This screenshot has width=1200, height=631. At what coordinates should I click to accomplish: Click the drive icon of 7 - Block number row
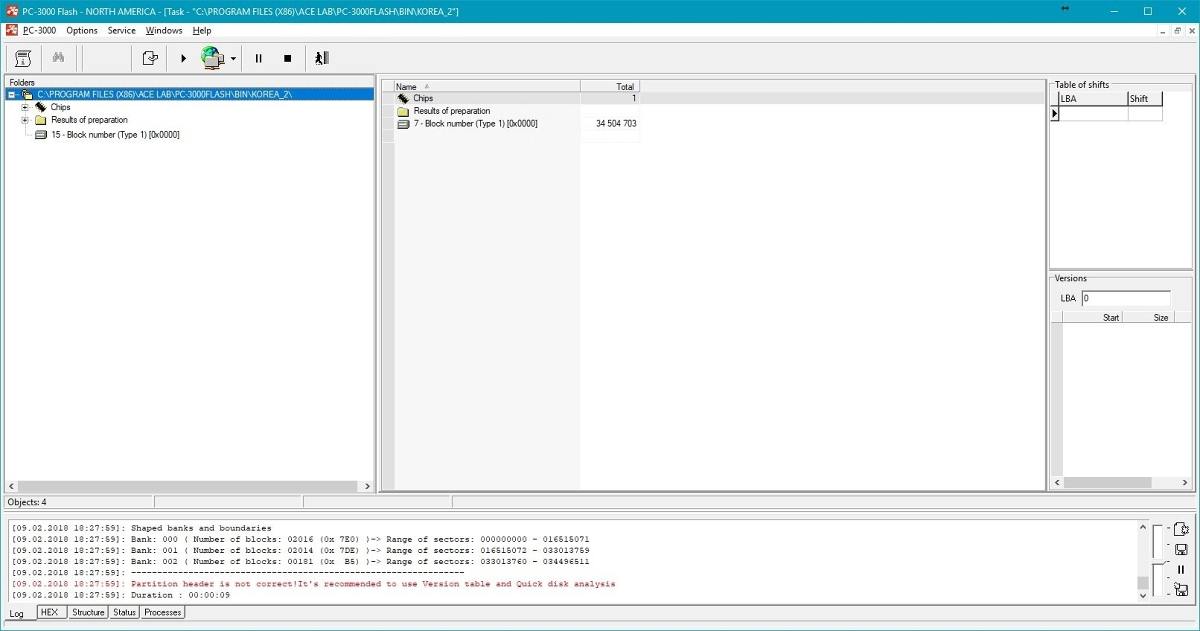pyautogui.click(x=404, y=124)
